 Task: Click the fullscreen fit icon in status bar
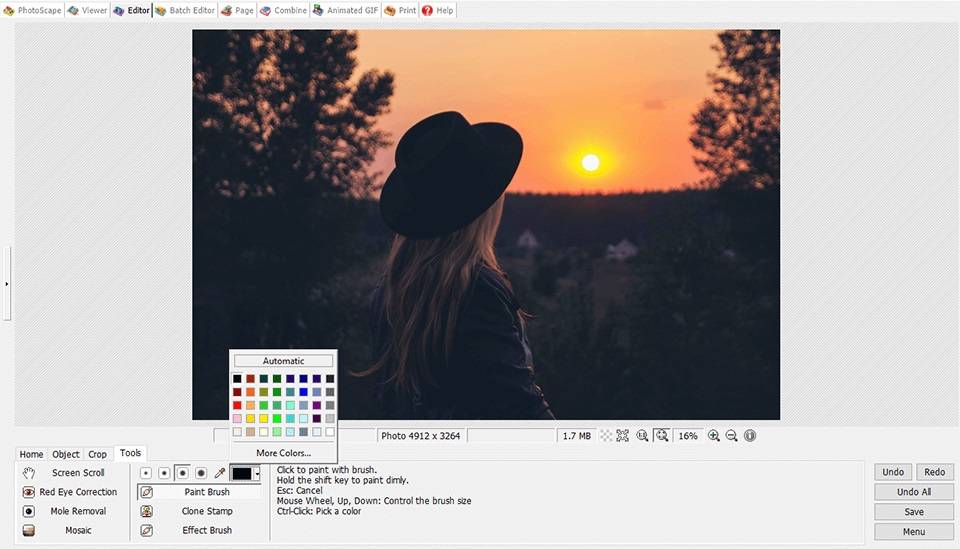(x=623, y=436)
